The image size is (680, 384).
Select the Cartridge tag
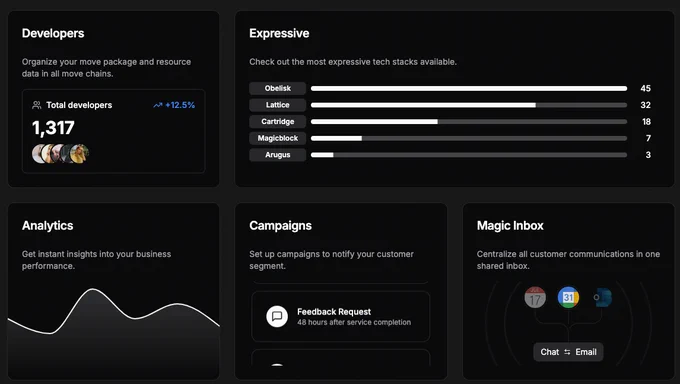click(278, 121)
